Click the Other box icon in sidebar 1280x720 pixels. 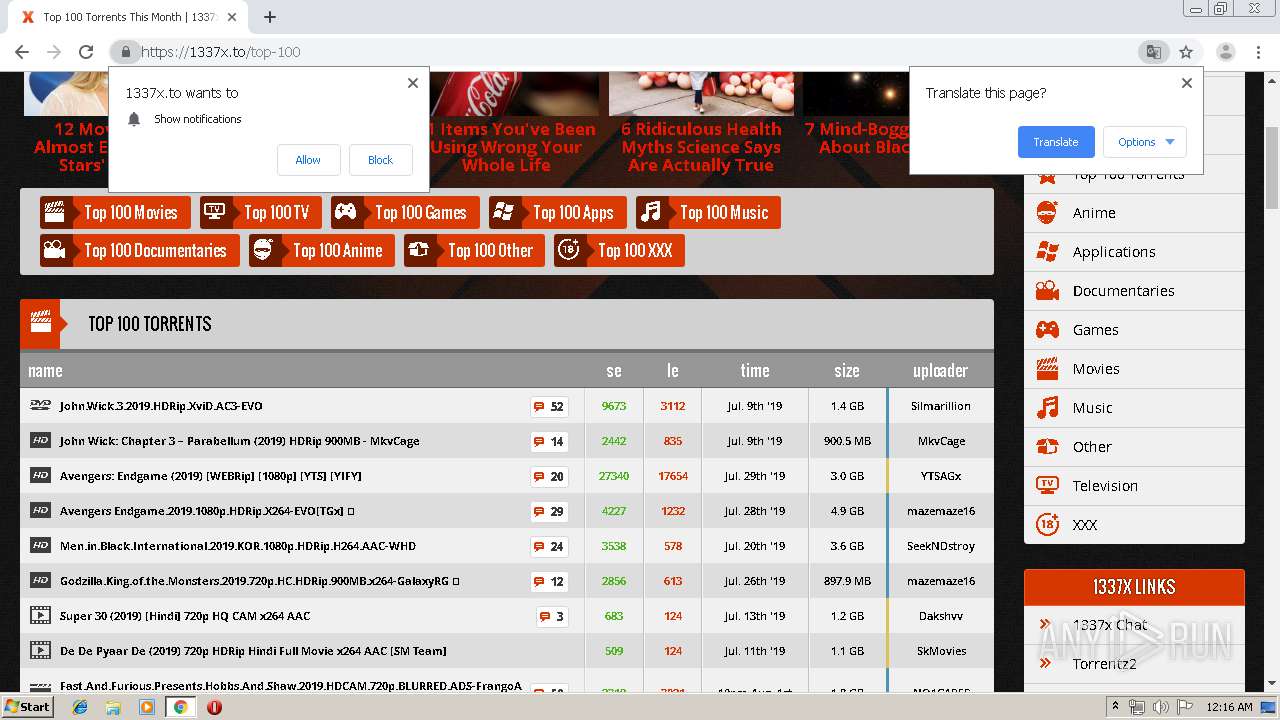coord(1047,446)
